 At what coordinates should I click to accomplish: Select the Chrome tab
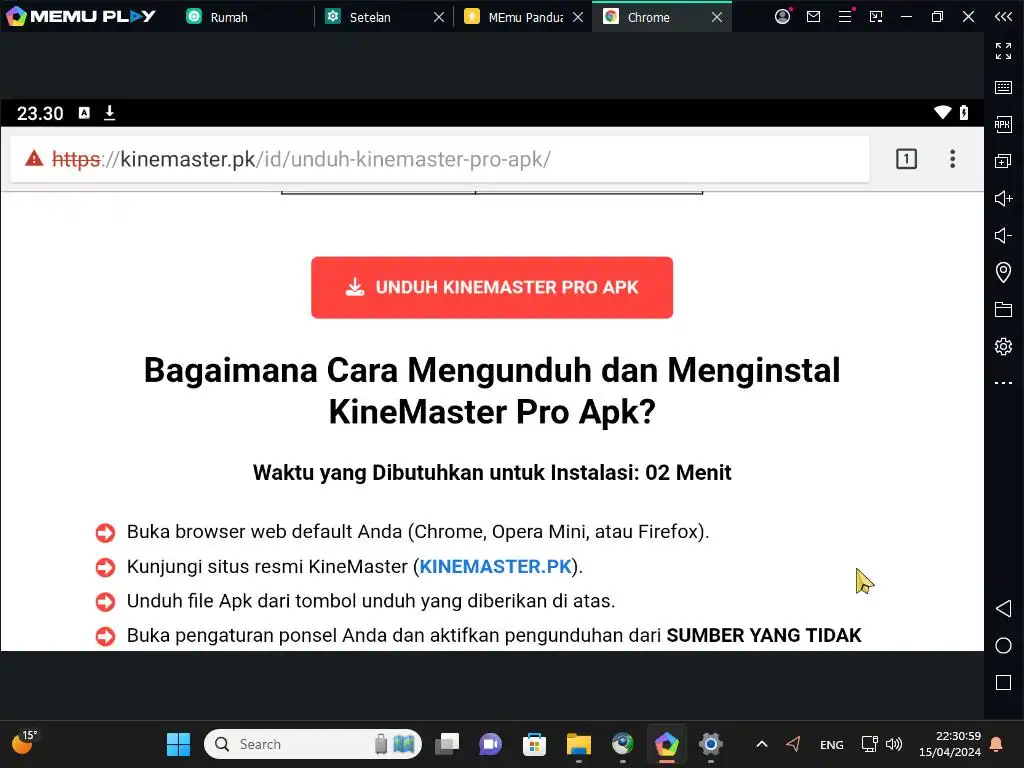pyautogui.click(x=648, y=17)
